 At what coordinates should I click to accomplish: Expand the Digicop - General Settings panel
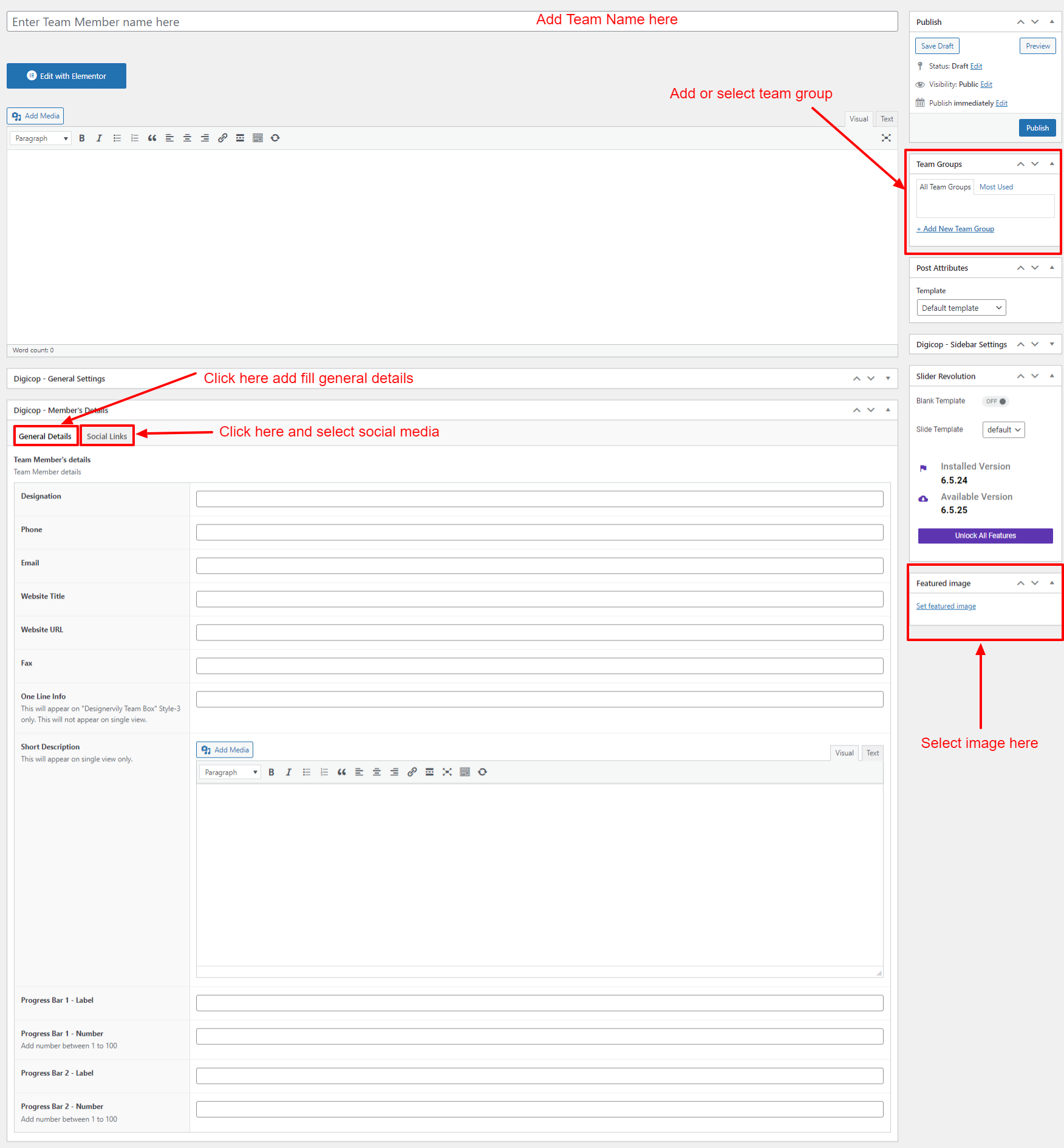coord(887,379)
